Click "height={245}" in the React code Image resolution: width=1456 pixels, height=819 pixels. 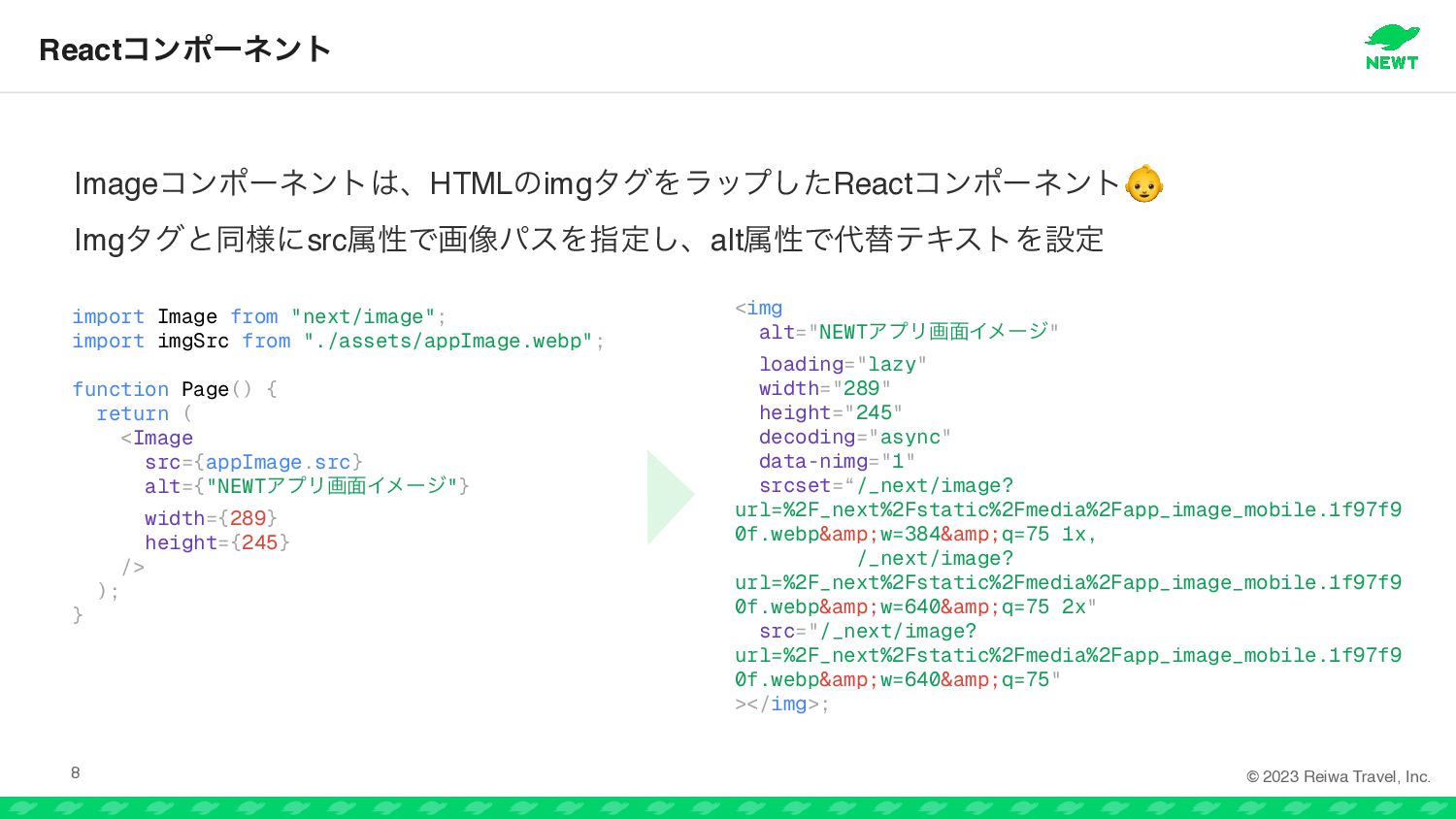pos(217,542)
